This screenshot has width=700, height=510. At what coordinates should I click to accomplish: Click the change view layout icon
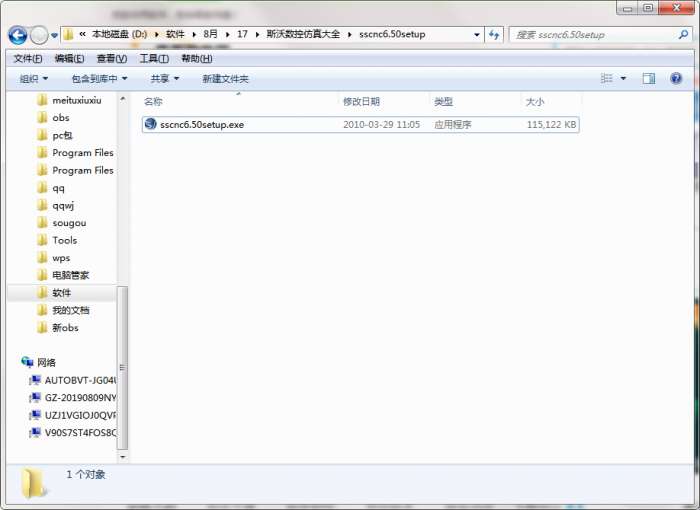point(606,79)
